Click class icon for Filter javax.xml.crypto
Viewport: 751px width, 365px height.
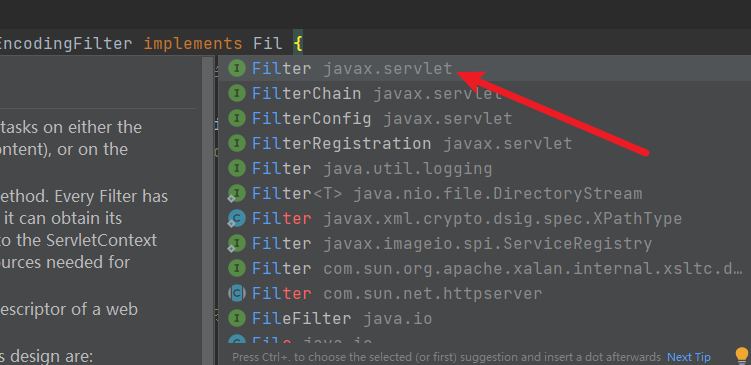click(237, 218)
